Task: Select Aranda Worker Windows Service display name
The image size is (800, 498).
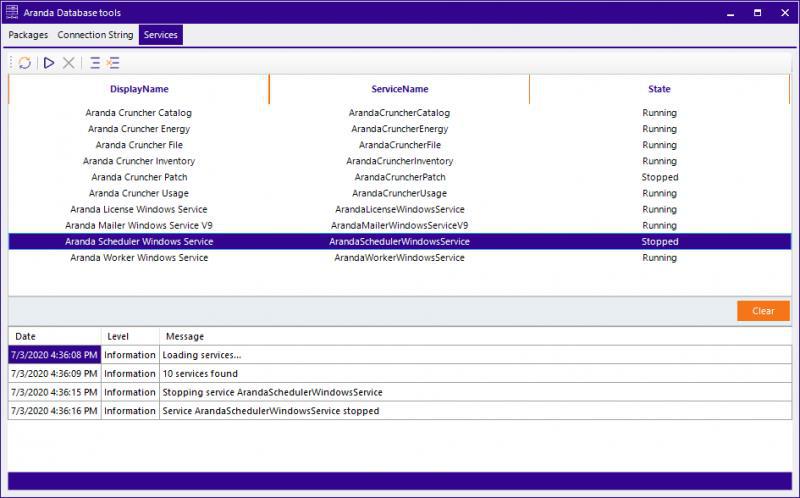Action: click(x=139, y=258)
